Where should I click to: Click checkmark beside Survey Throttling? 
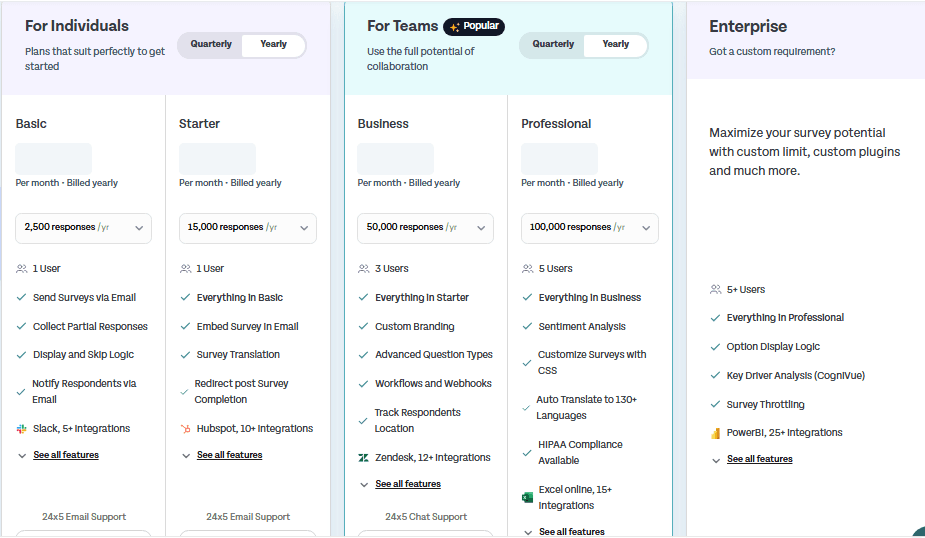pyautogui.click(x=716, y=404)
